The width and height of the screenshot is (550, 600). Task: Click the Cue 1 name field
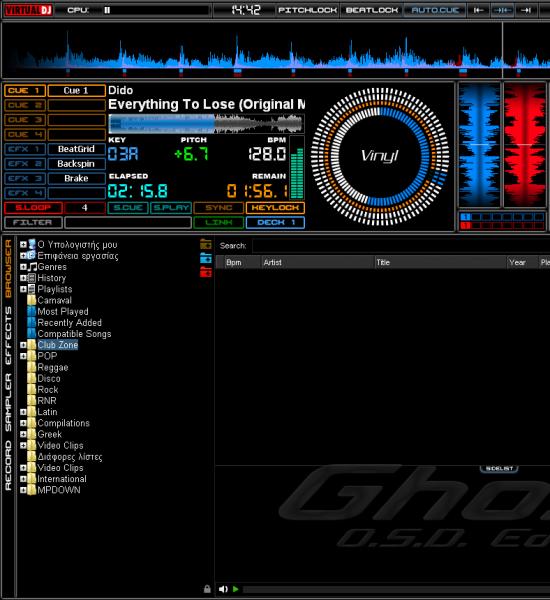click(76, 91)
